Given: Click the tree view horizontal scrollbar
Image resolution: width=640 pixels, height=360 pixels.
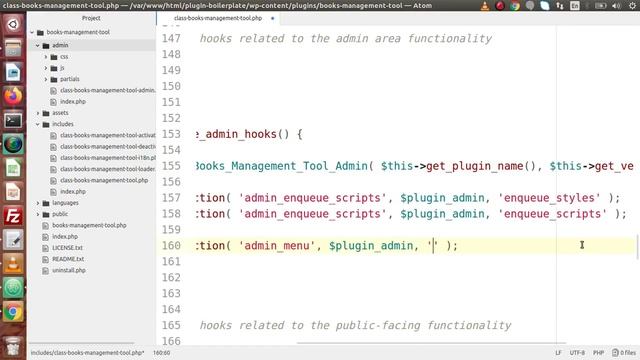Looking at the screenshot, I should (81, 343).
